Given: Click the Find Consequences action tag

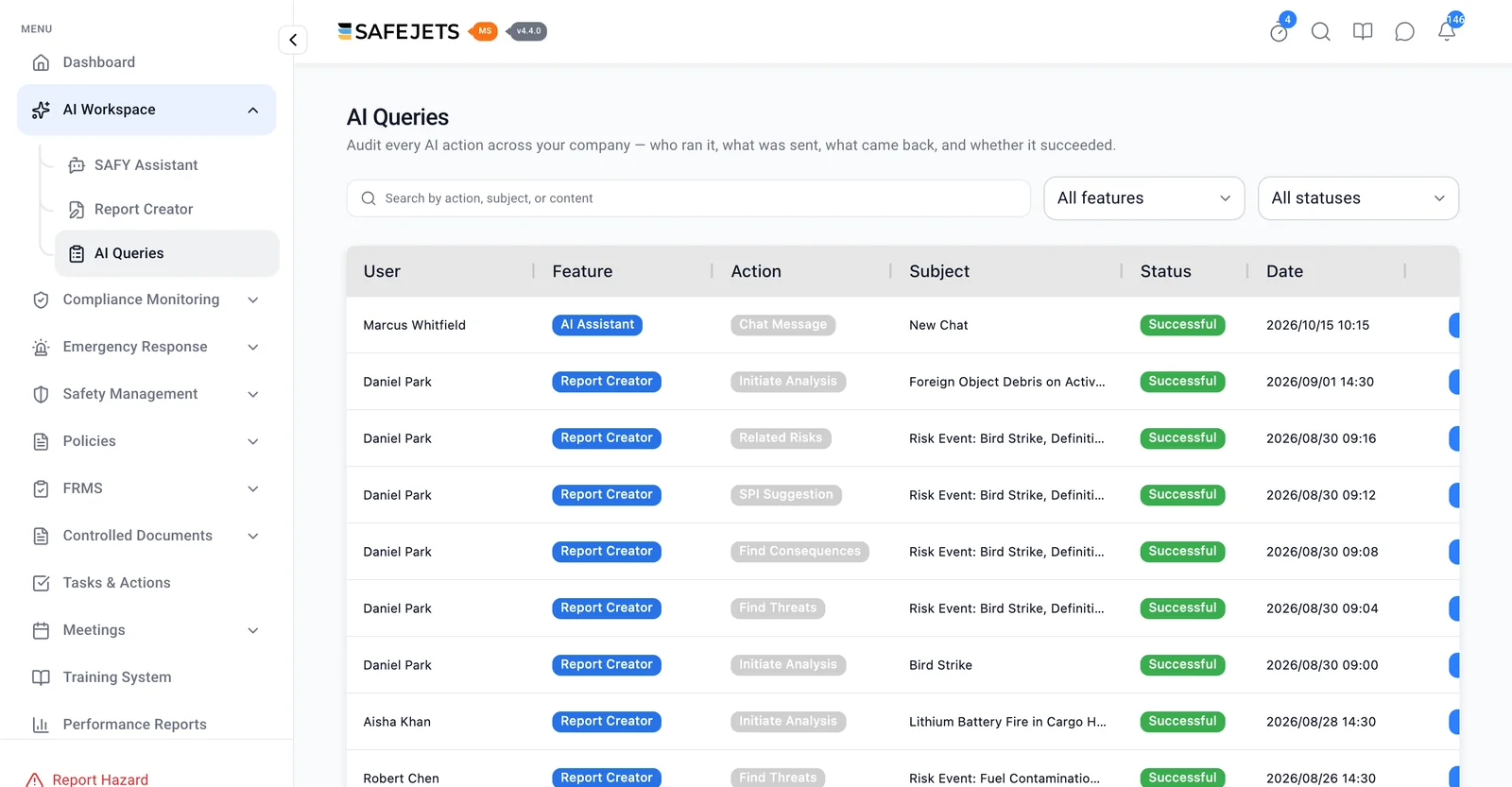Looking at the screenshot, I should coord(799,552).
